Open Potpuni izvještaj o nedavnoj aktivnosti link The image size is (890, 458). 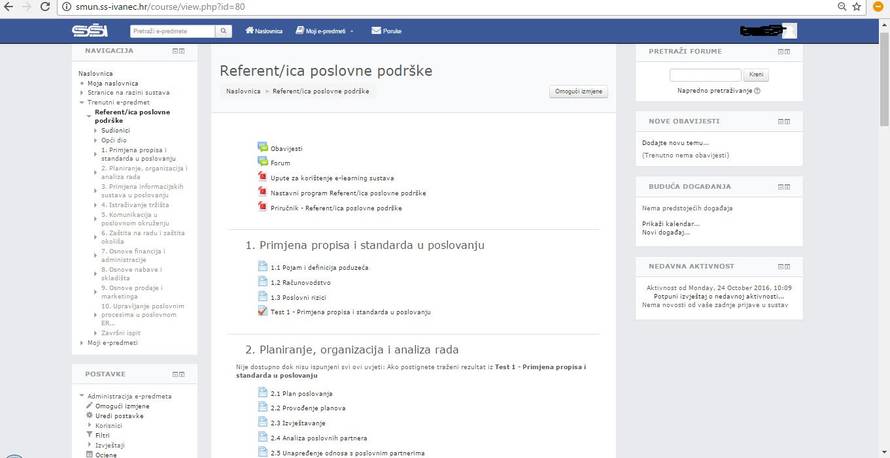(x=719, y=296)
